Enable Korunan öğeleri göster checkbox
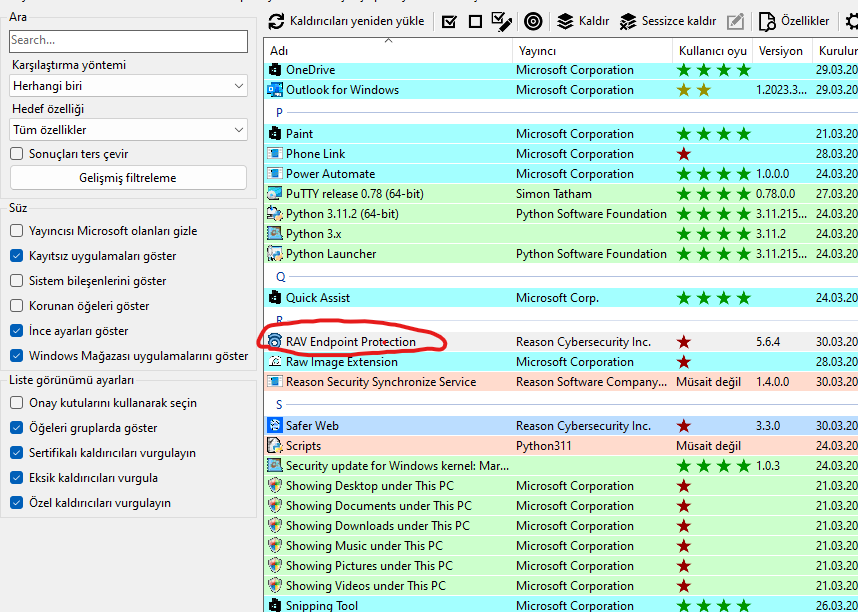 [x=16, y=306]
